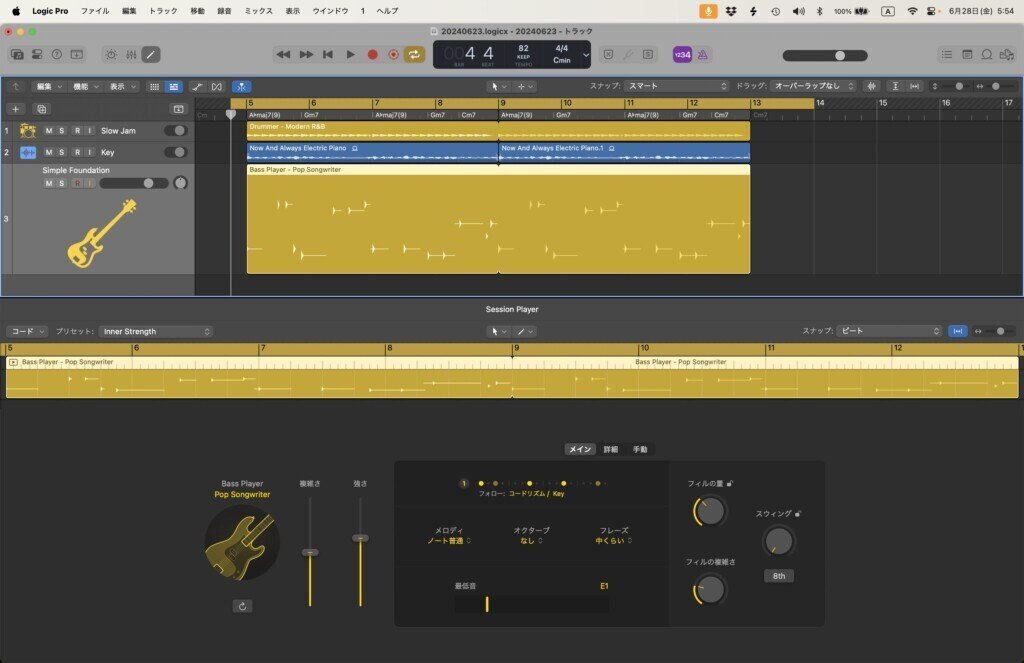This screenshot has width=1024, height=663.
Task: Change the オクターブ なし option
Action: pyautogui.click(x=531, y=541)
